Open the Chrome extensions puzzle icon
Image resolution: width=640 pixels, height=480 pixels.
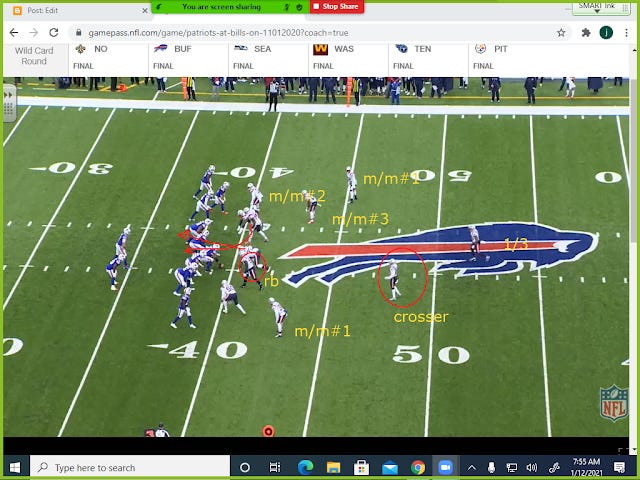pyautogui.click(x=586, y=33)
